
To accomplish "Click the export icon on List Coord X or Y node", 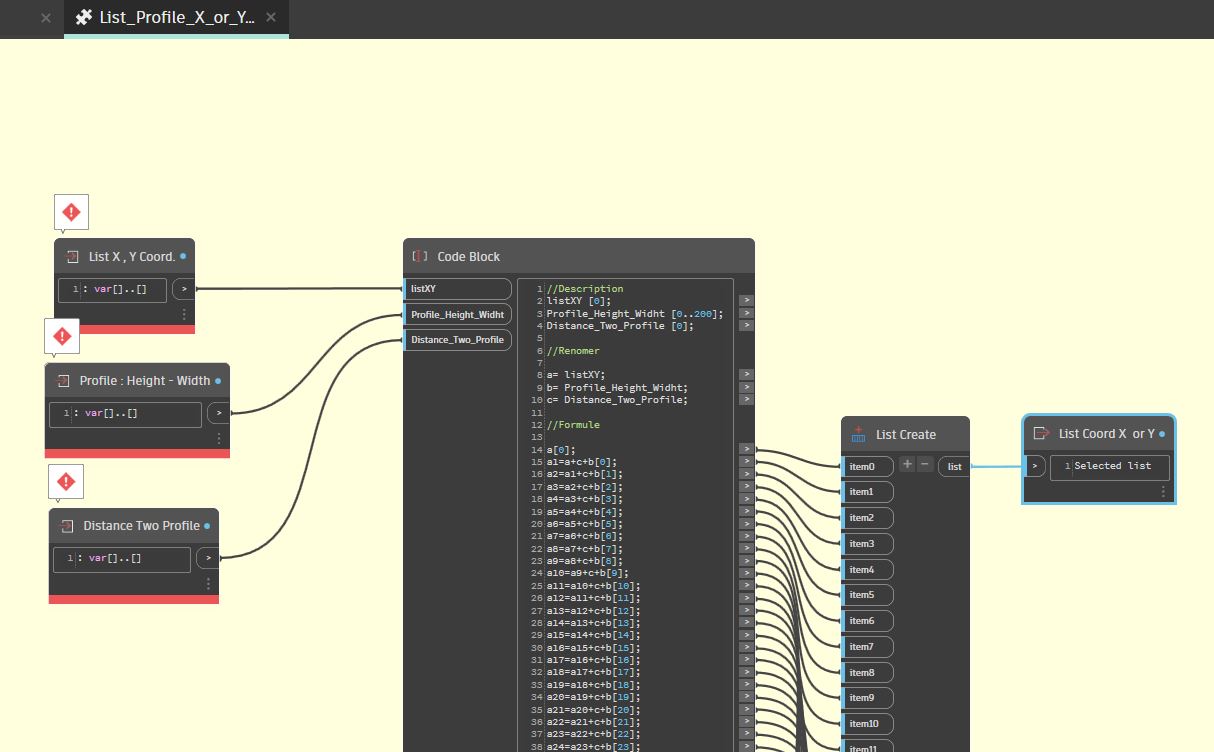I will click(x=1041, y=434).
